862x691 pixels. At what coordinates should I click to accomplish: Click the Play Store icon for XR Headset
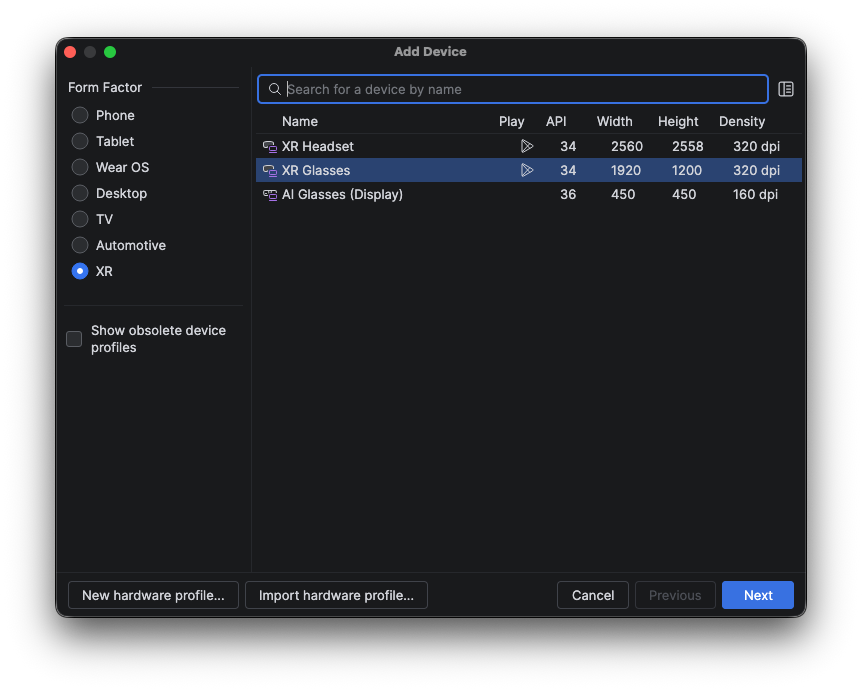[x=527, y=146]
